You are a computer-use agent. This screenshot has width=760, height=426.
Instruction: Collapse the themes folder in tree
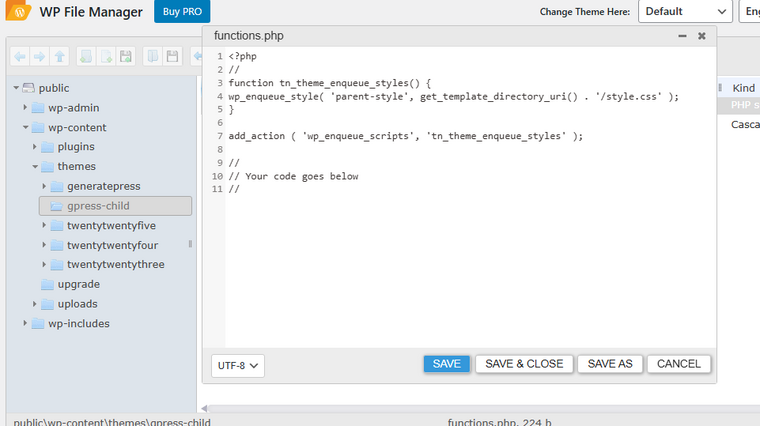pyautogui.click(x=35, y=167)
